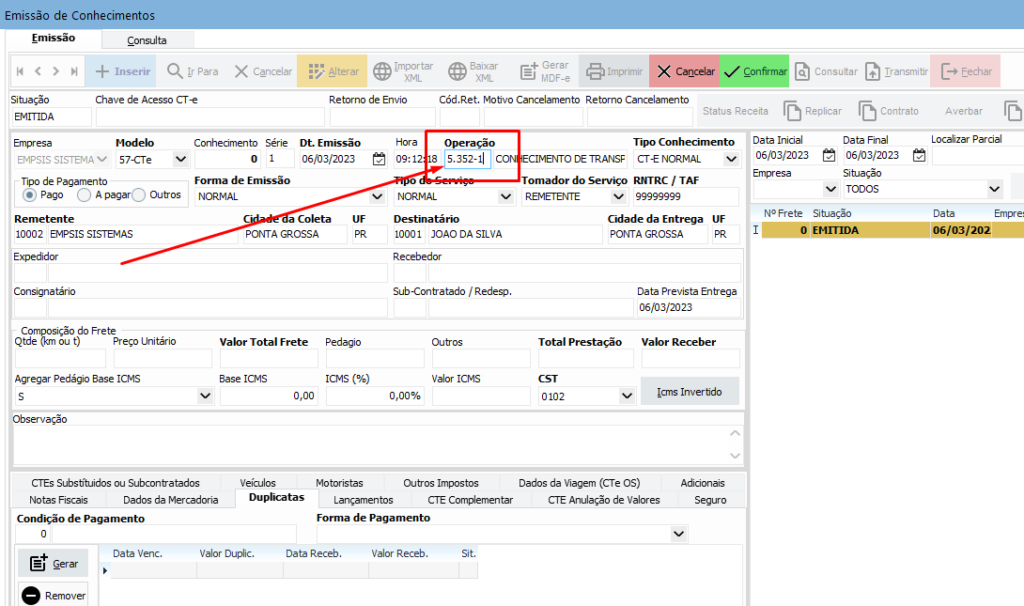
Task: Click the Localizar Parcial search field
Action: (978, 155)
